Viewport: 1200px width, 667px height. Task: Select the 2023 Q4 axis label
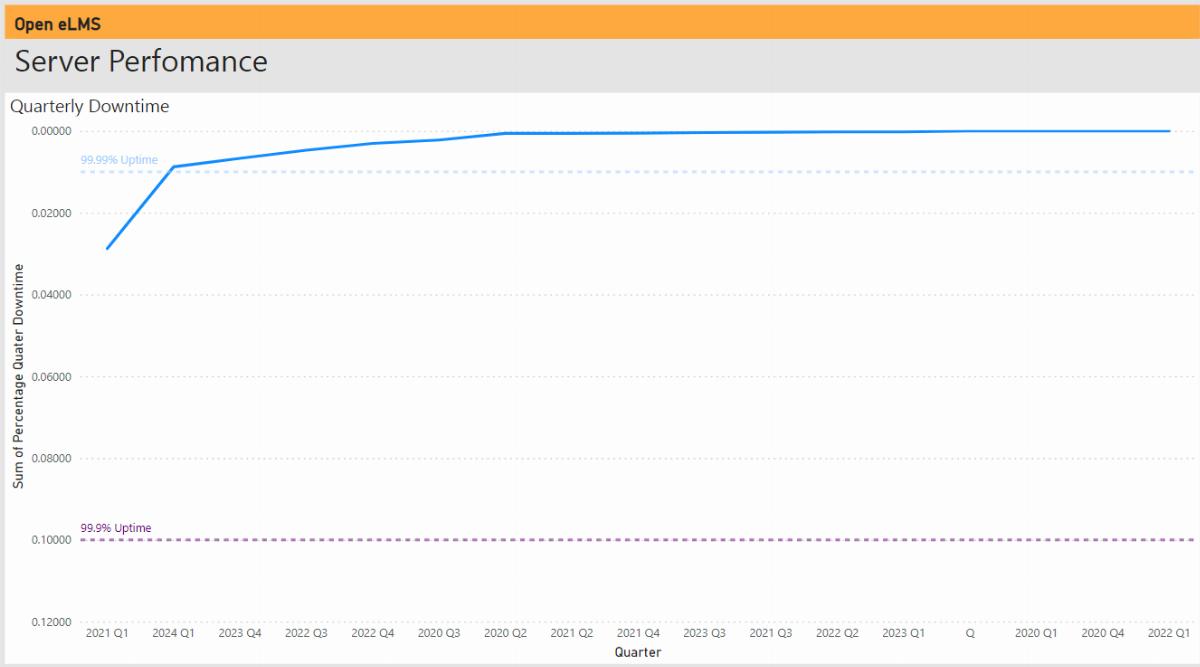click(x=240, y=634)
